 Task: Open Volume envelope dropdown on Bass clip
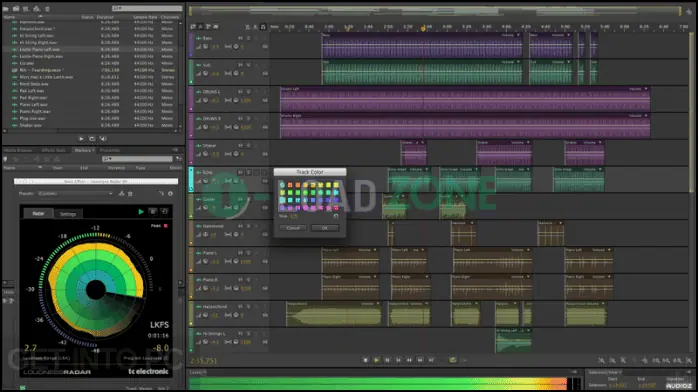point(518,35)
